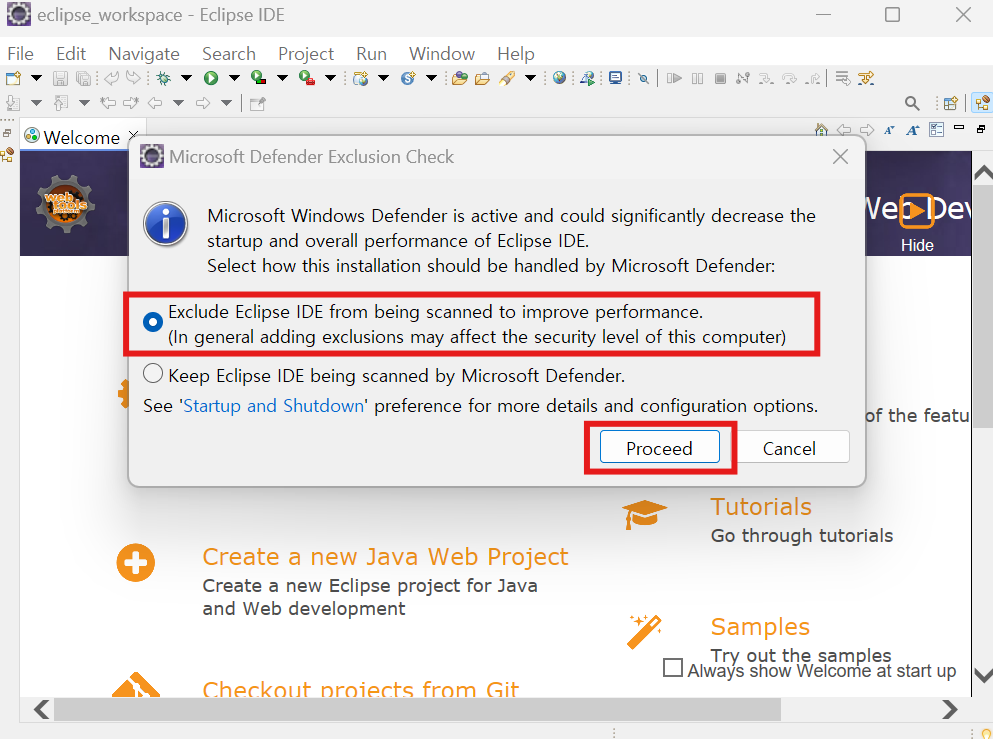This screenshot has height=739, width=993.
Task: Open Create a new Java Web Project
Action: coord(385,557)
